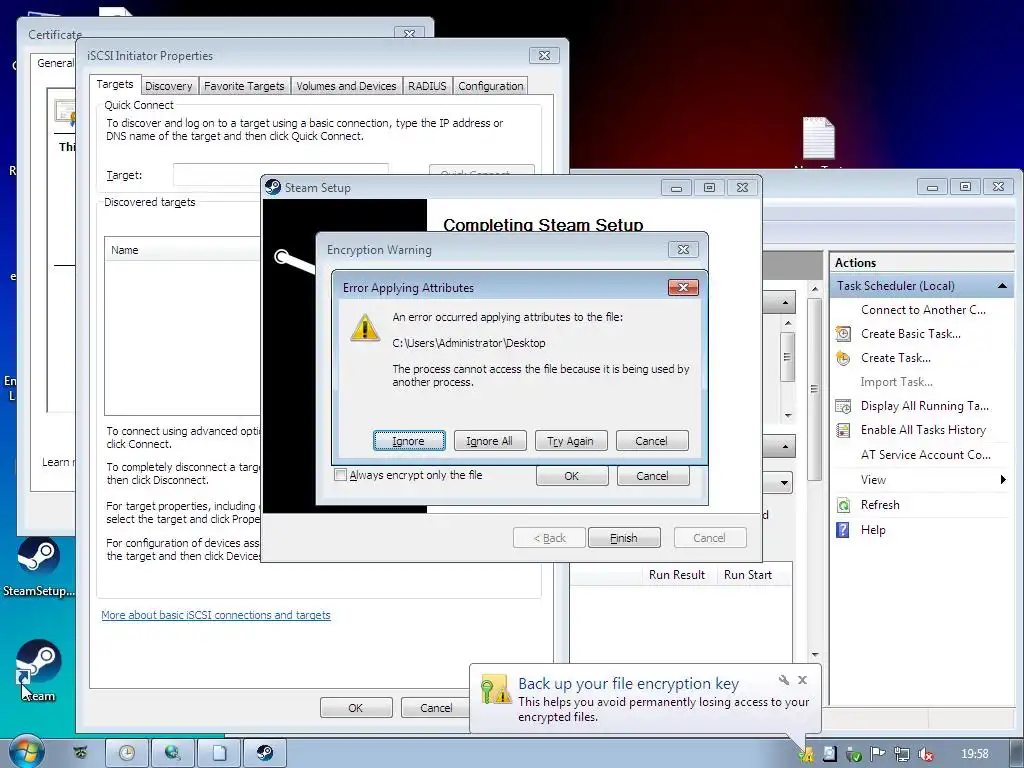Viewport: 1024px width, 768px height.
Task: Click the Try Again button
Action: [571, 441]
